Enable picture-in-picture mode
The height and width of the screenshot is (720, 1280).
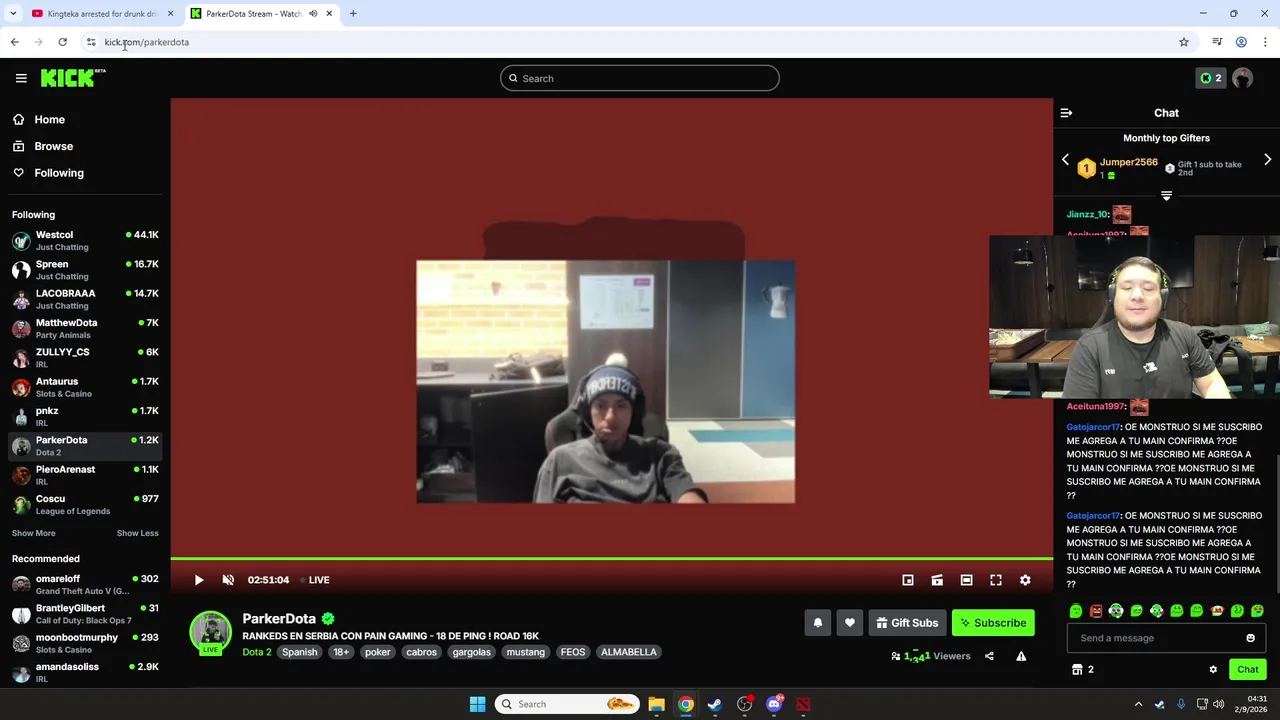(908, 580)
